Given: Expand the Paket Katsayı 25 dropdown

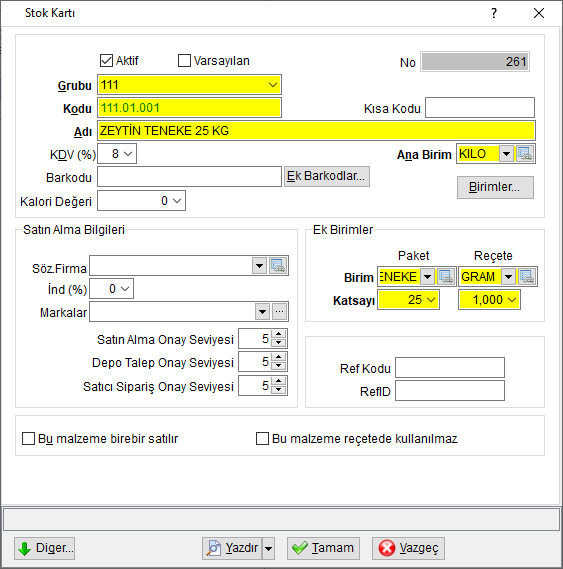Looking at the screenshot, I should tap(431, 300).
